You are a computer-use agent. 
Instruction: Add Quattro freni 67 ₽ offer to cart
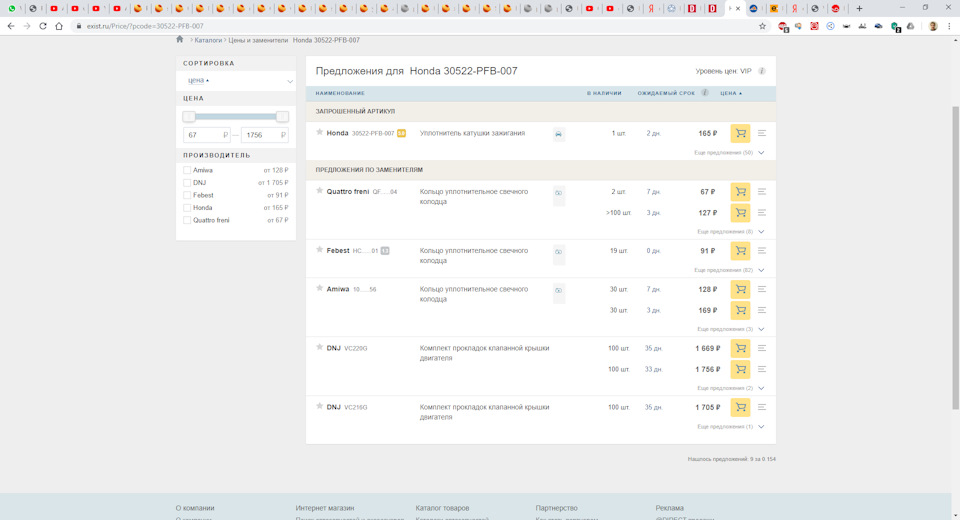740,192
